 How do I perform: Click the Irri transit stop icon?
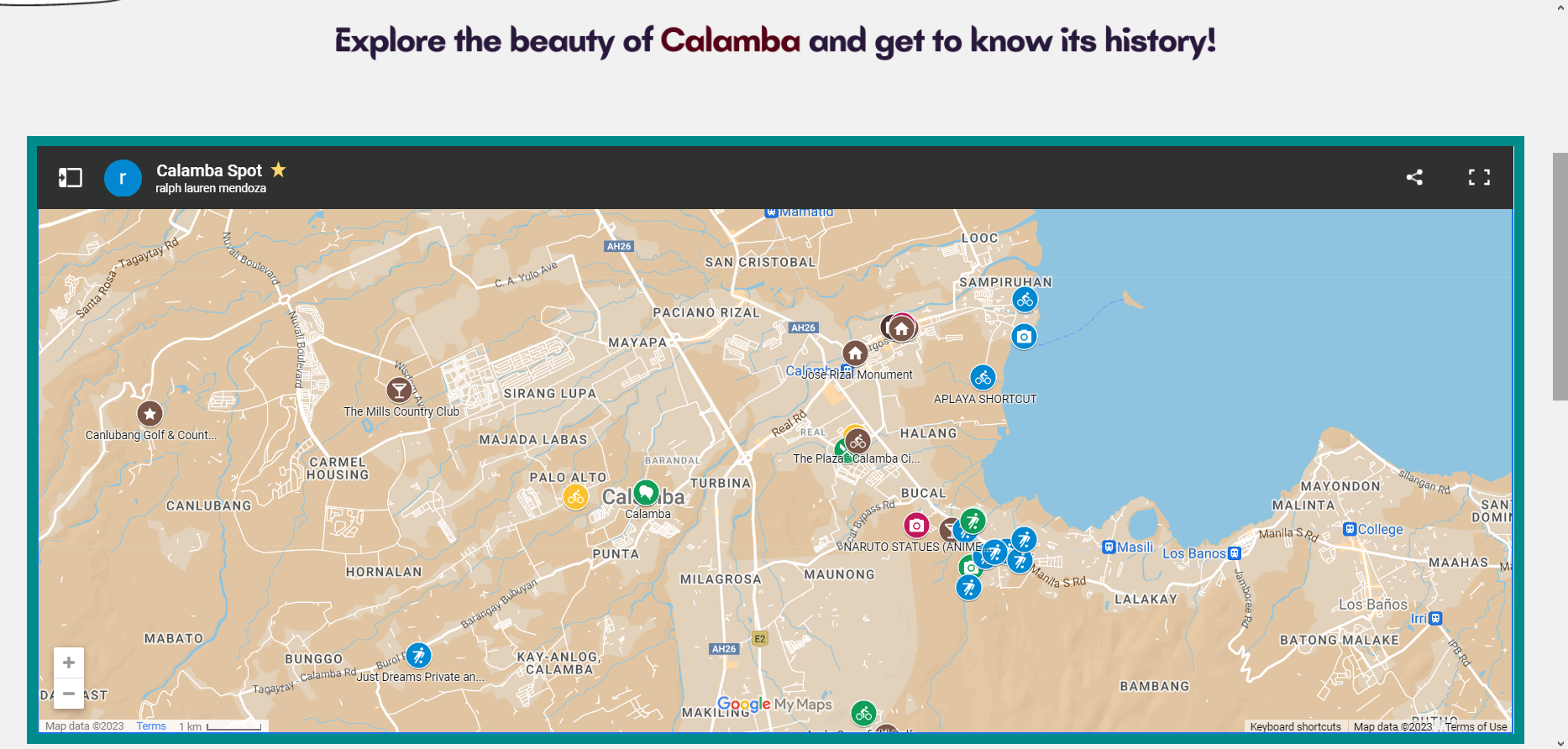pyautogui.click(x=1435, y=618)
